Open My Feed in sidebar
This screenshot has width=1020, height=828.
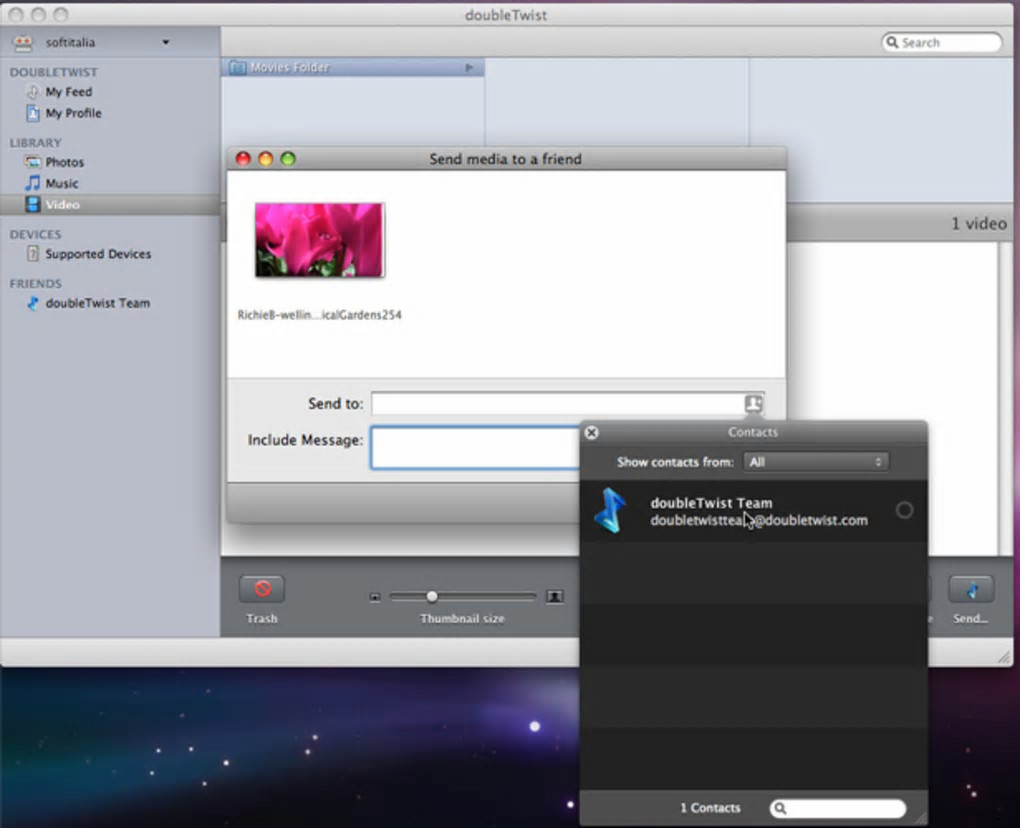tap(68, 92)
